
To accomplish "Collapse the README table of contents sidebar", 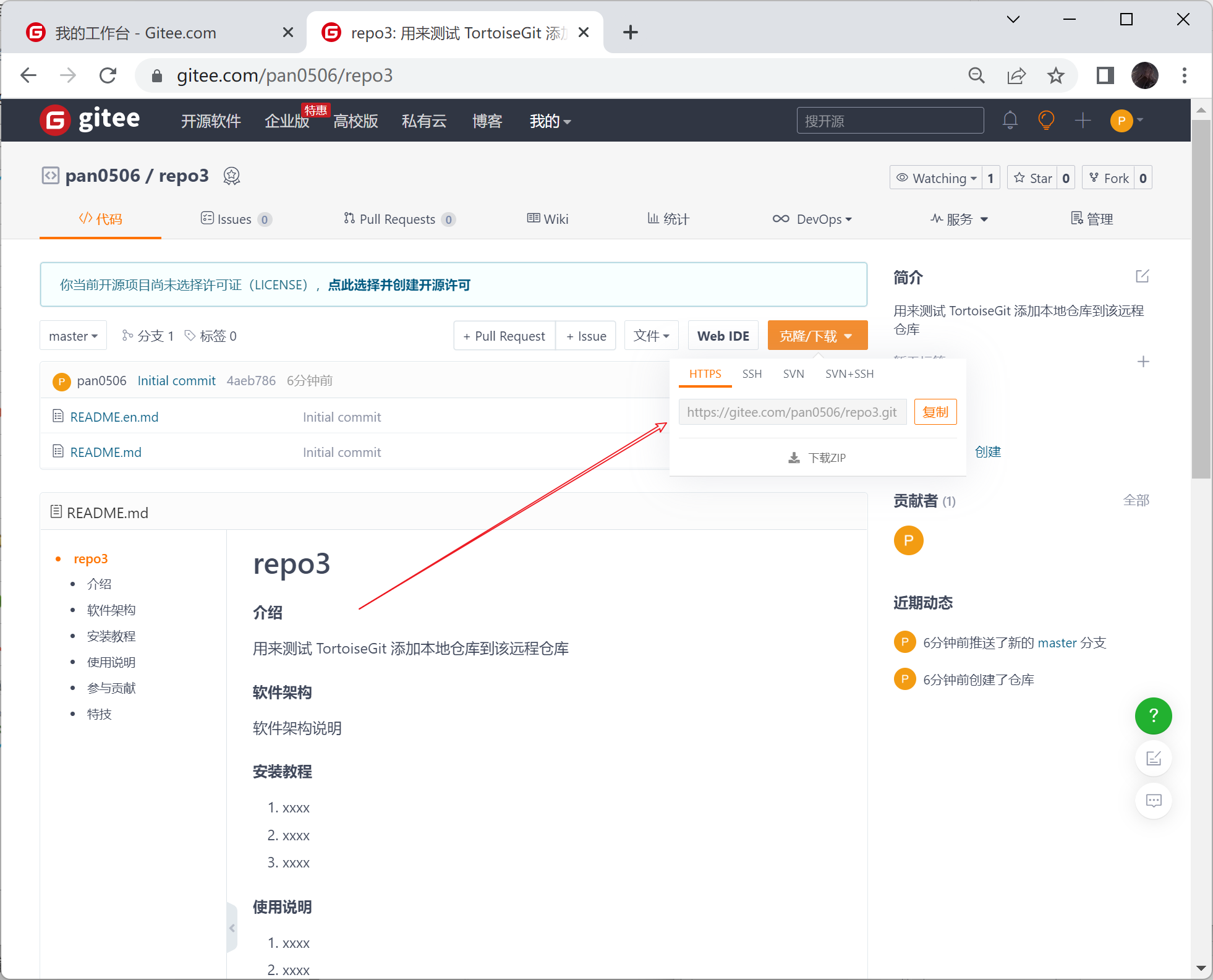I will click(x=232, y=927).
